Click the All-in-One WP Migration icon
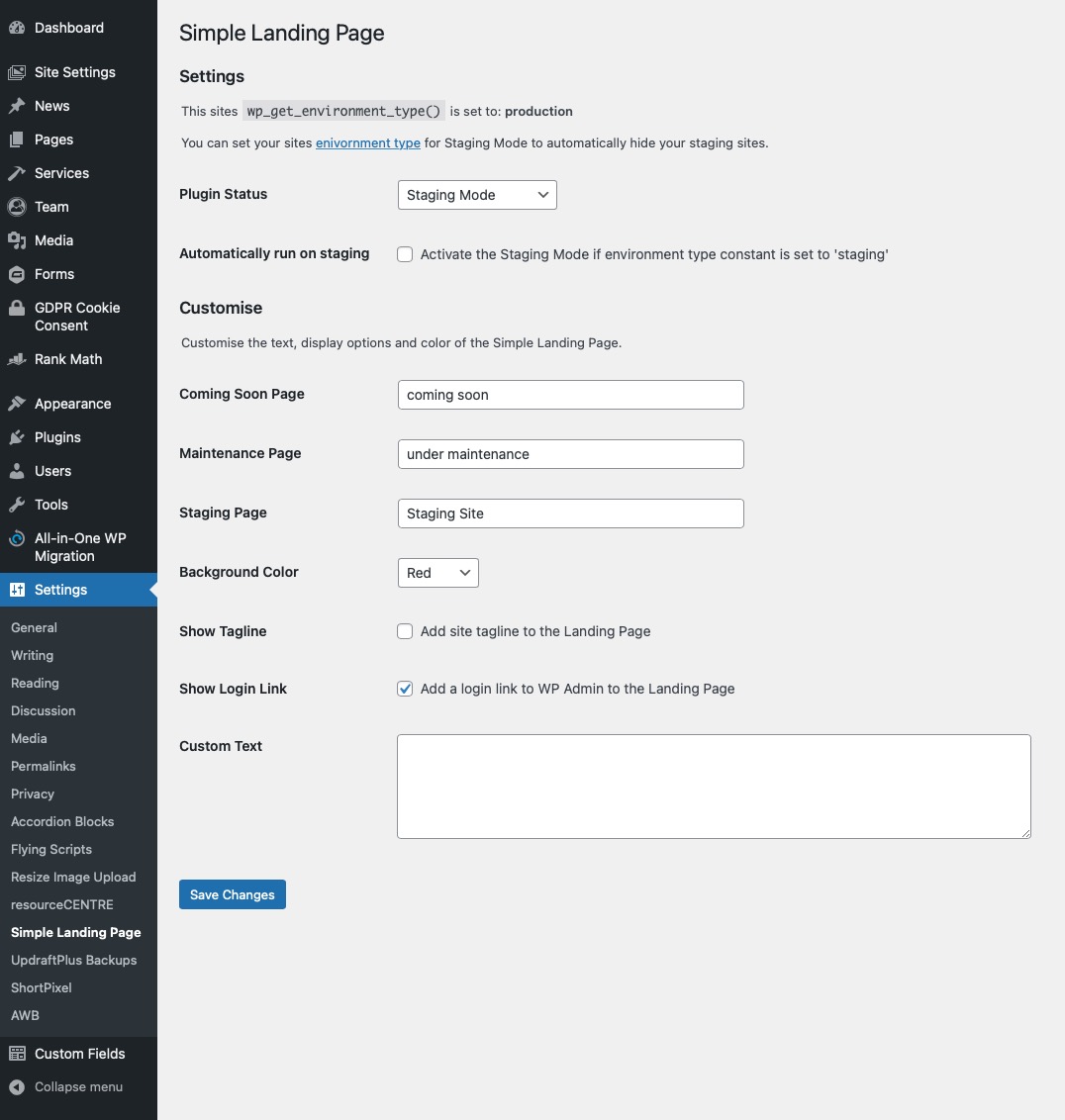1065x1120 pixels. pos(17,538)
